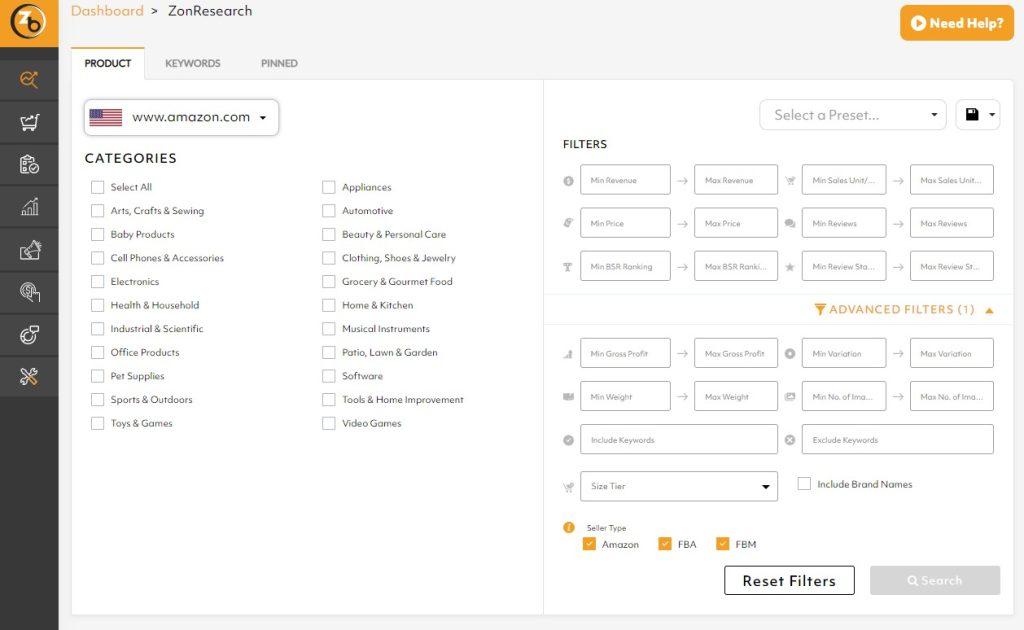Screen dimensions: 1024x630
Task: Enable the Electronics category checkbox
Action: 97,282
